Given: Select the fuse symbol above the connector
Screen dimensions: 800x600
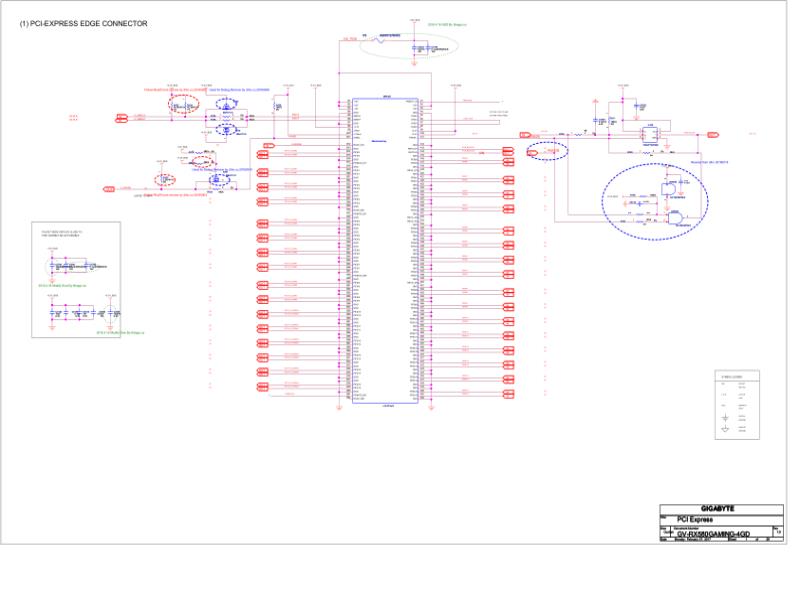Looking at the screenshot, I should [380, 39].
